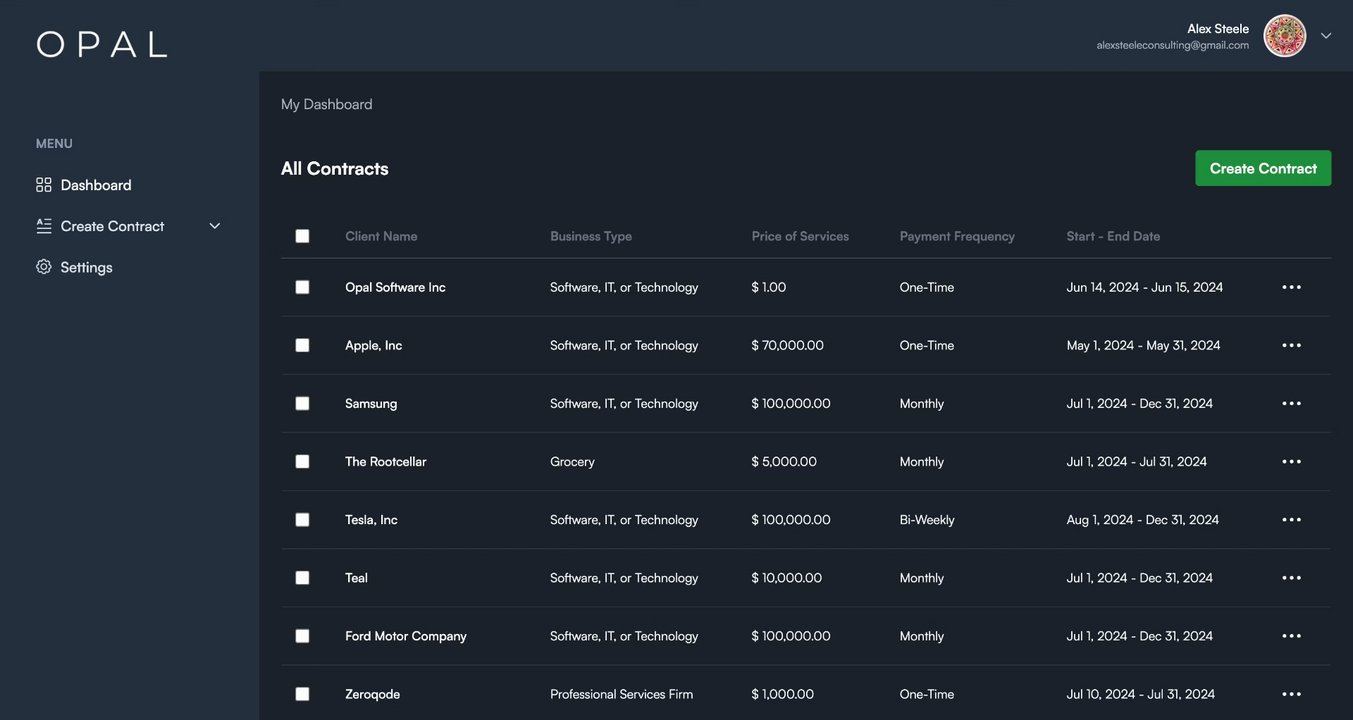Open the account dropdown arrow beside avatar
The image size is (1353, 720).
tap(1326, 36)
